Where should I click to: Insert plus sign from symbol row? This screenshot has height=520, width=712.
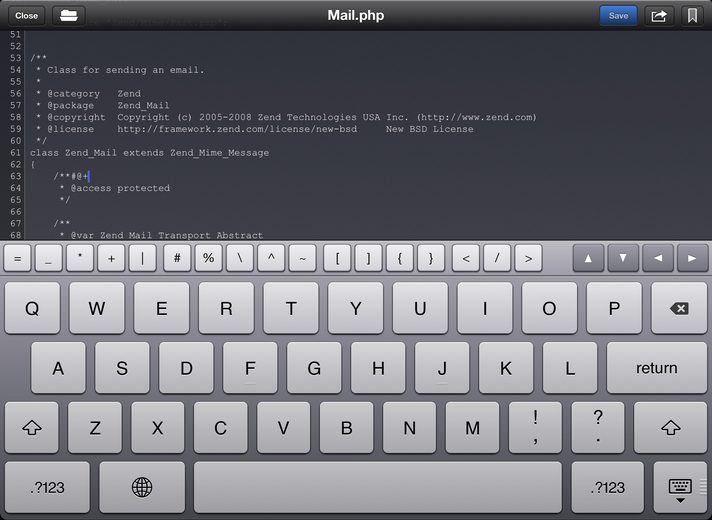pyautogui.click(x=111, y=258)
